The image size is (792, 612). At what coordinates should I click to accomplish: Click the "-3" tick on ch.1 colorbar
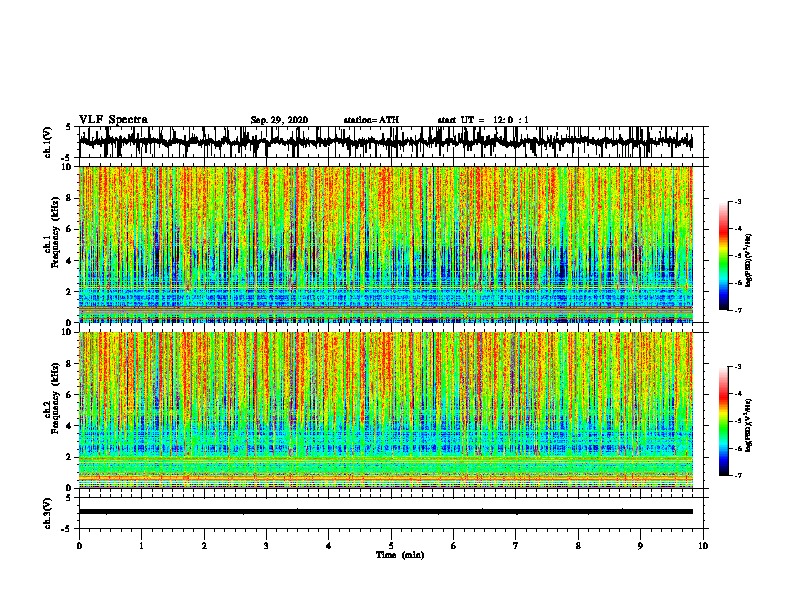738,201
